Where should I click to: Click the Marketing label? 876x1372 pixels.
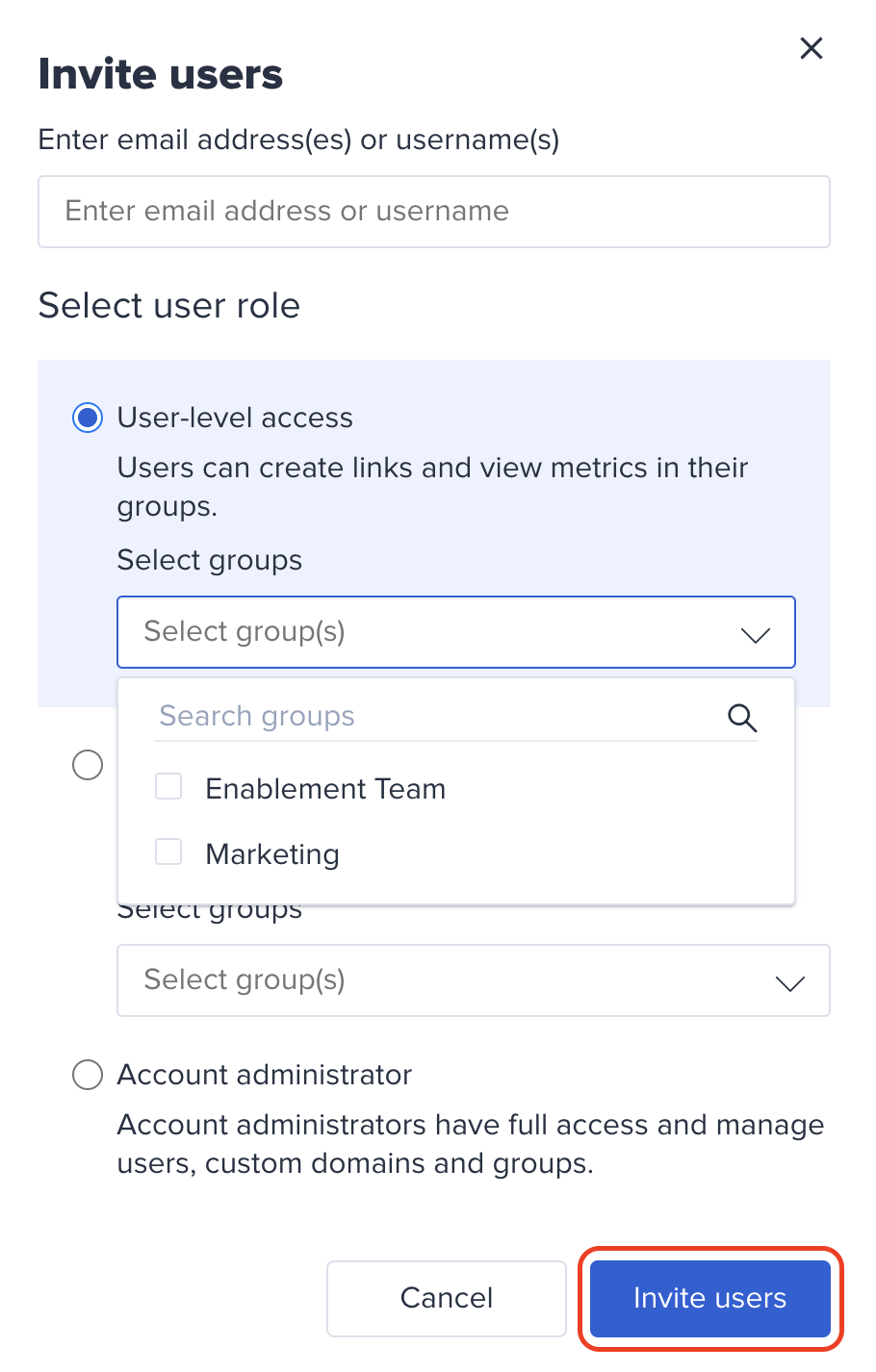tap(272, 854)
